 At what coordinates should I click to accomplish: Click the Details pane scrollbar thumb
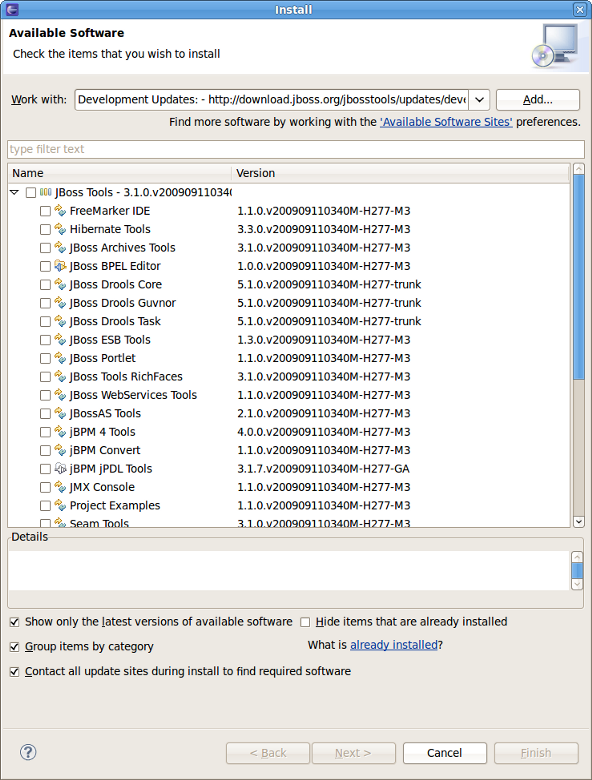tap(577, 570)
